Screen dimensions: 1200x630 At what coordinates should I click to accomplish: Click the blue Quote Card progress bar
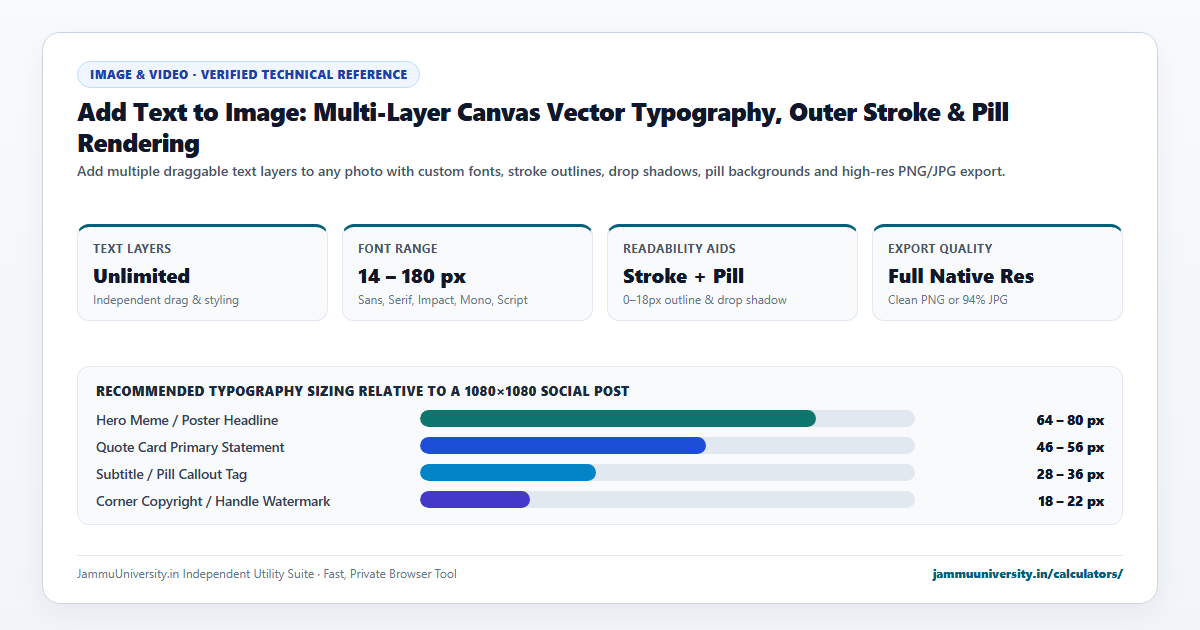tap(563, 446)
